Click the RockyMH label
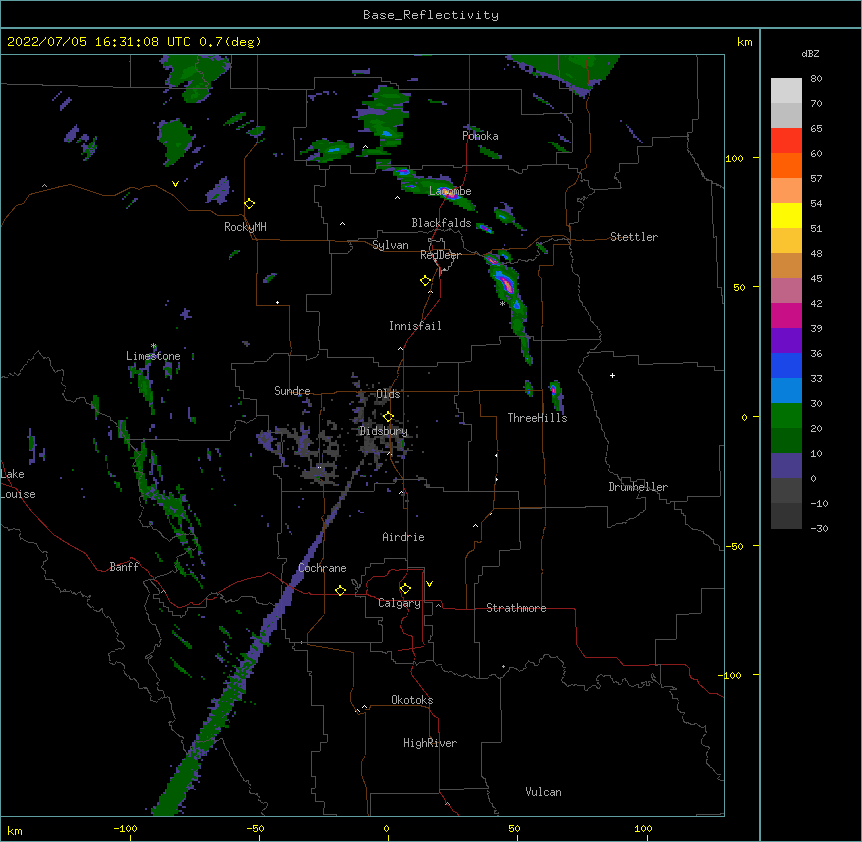Image resolution: width=862 pixels, height=842 pixels. click(x=245, y=227)
